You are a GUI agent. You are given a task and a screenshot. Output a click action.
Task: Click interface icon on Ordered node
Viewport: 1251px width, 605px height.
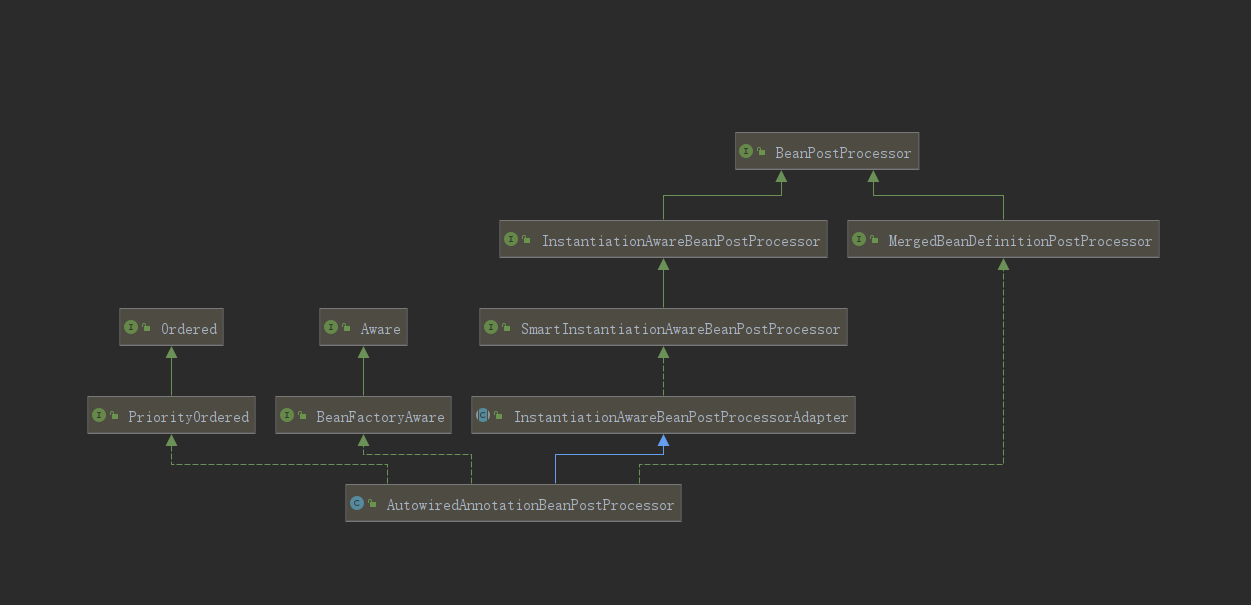coord(130,328)
